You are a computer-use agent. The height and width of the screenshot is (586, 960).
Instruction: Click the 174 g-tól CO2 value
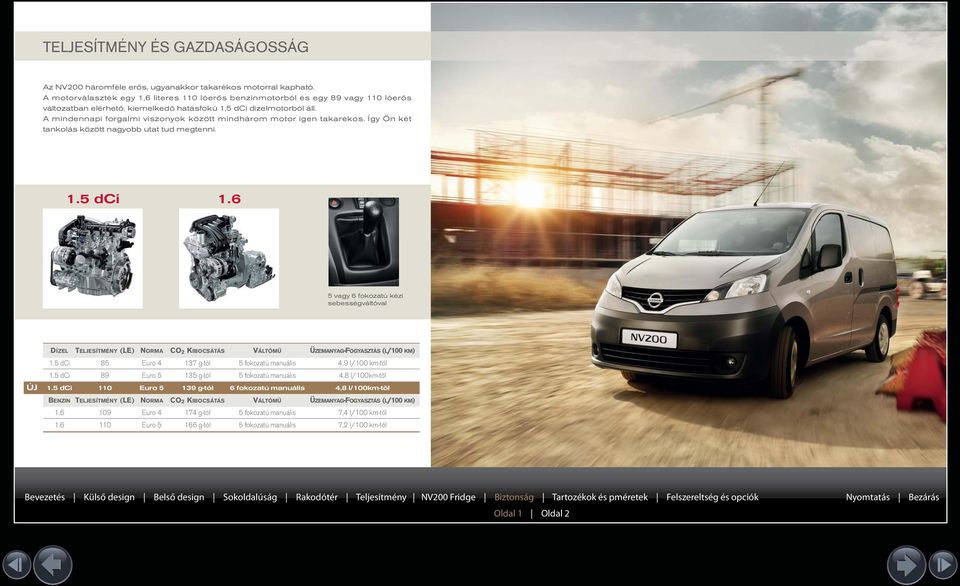(x=197, y=413)
